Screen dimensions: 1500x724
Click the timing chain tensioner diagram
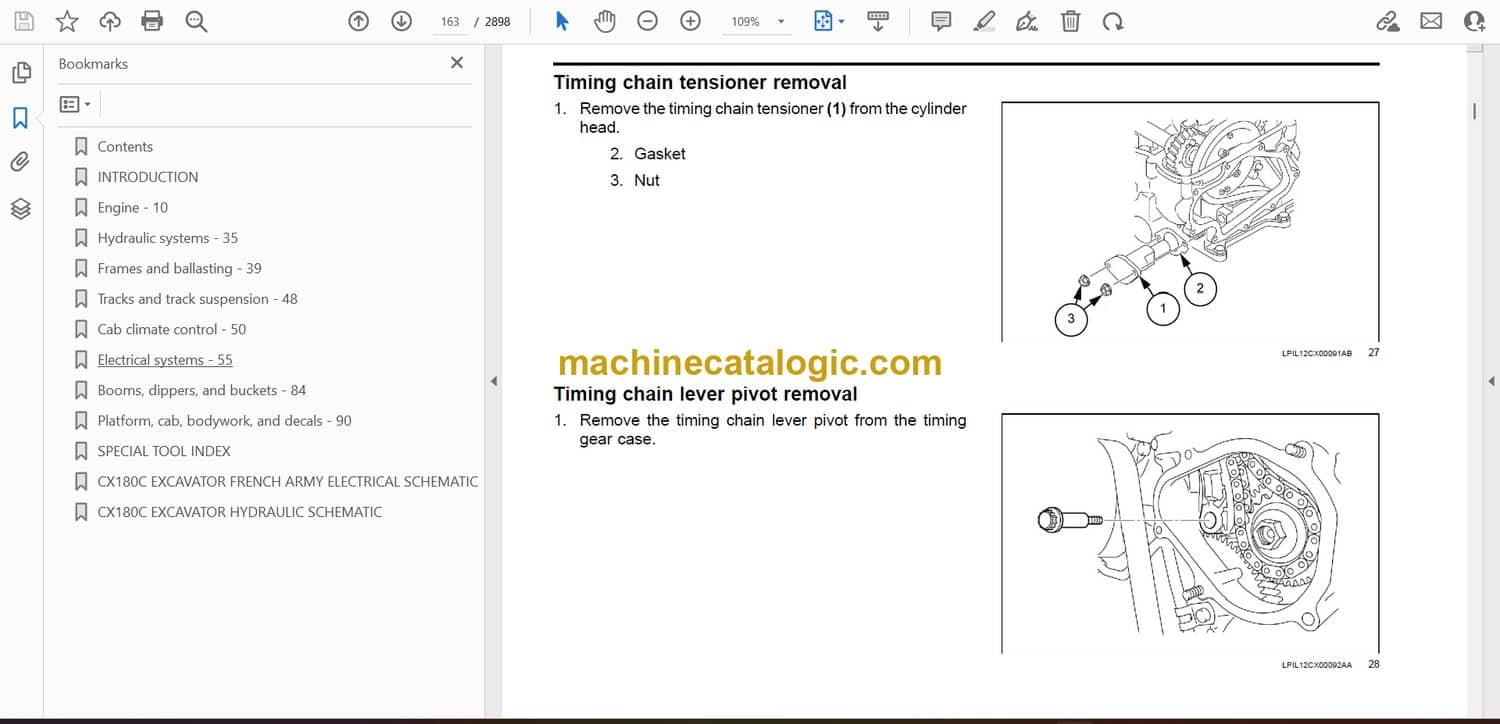pyautogui.click(x=1190, y=222)
